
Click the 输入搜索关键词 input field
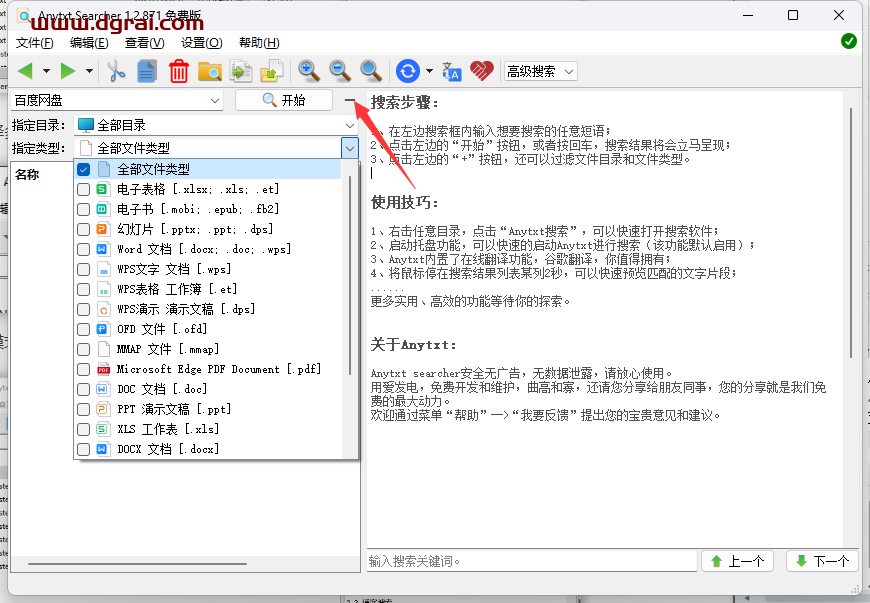tap(532, 561)
